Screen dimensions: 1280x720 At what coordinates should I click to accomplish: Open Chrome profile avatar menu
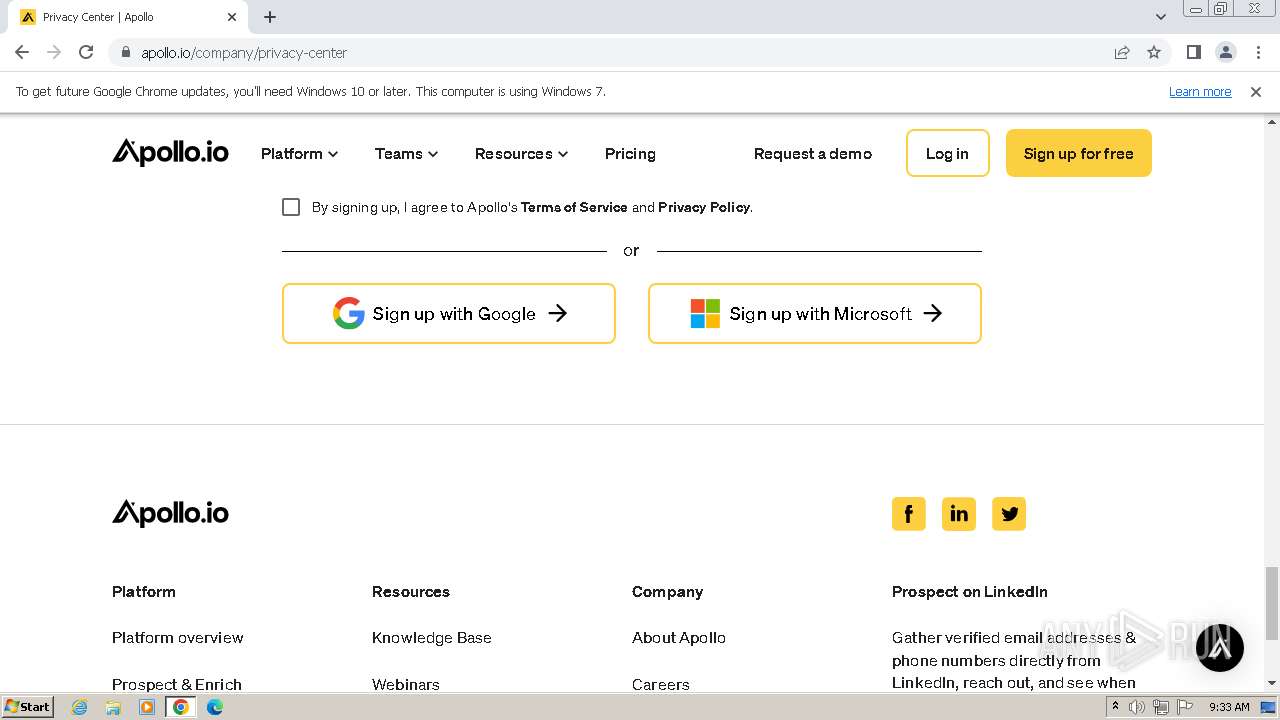(1226, 52)
